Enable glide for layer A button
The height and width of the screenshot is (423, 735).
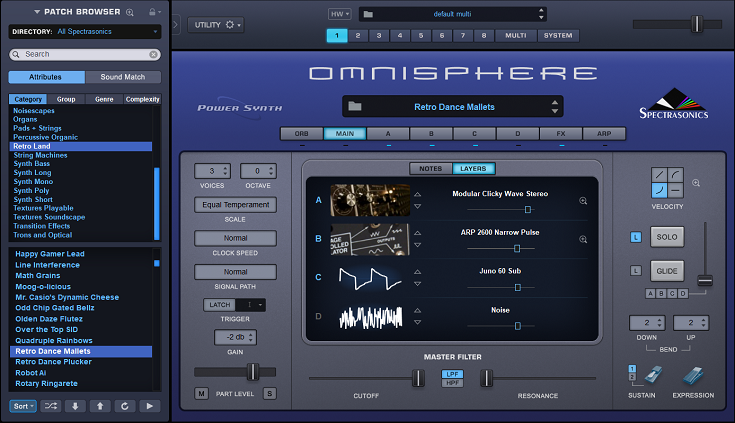(x=650, y=294)
